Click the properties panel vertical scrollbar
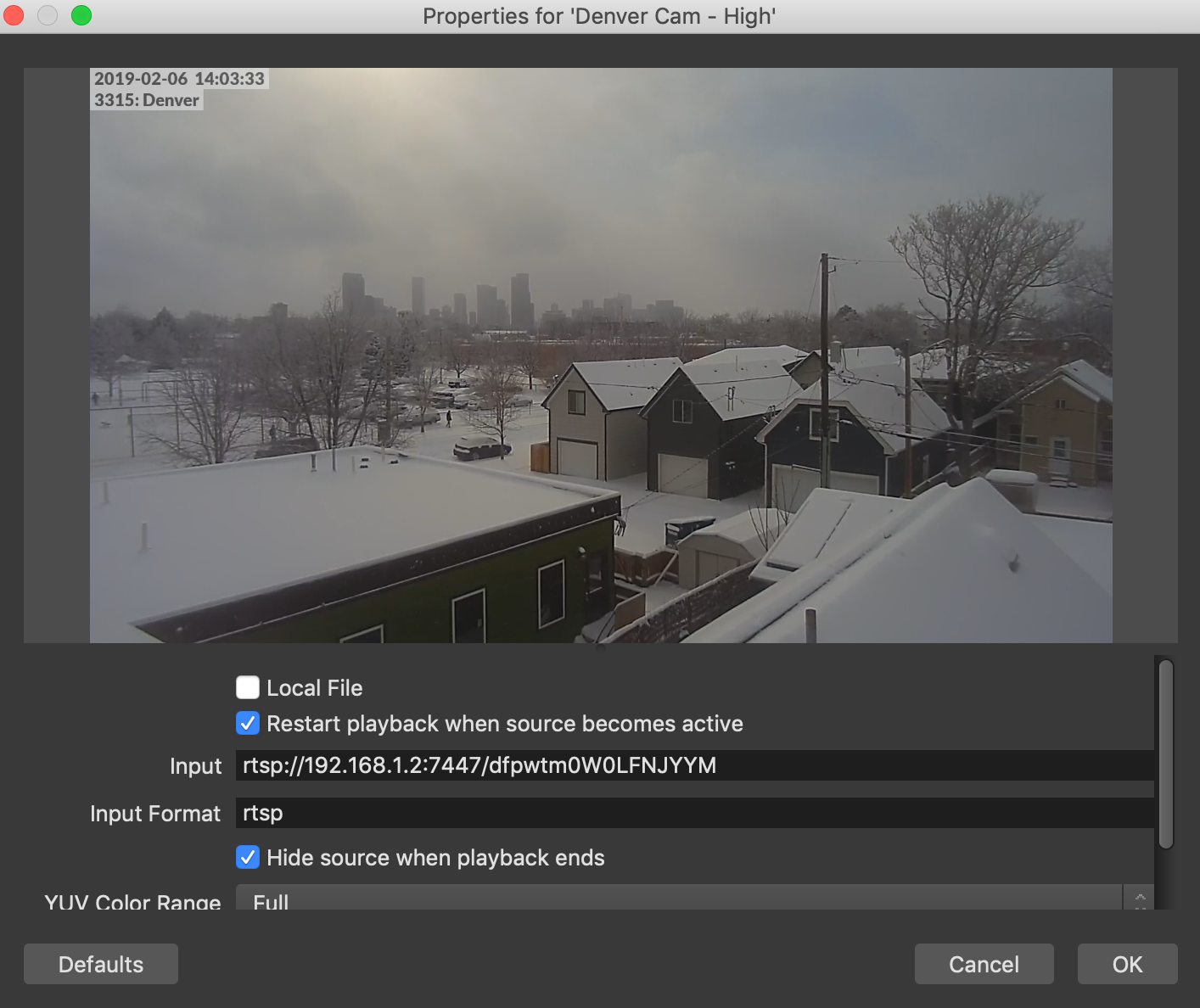 pyautogui.click(x=1166, y=753)
